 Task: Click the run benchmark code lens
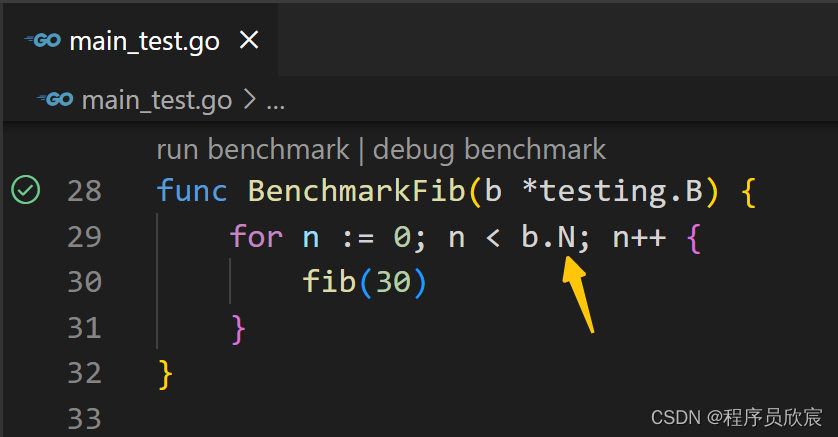pos(253,149)
